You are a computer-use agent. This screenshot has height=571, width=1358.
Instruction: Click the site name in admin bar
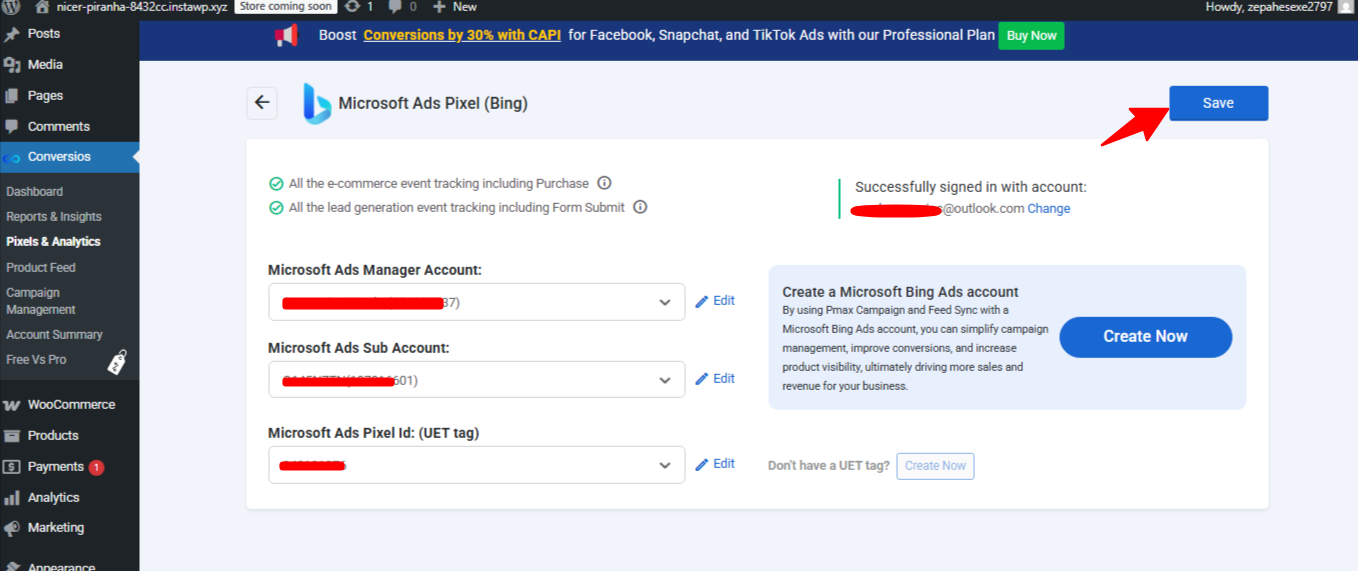(x=143, y=6)
